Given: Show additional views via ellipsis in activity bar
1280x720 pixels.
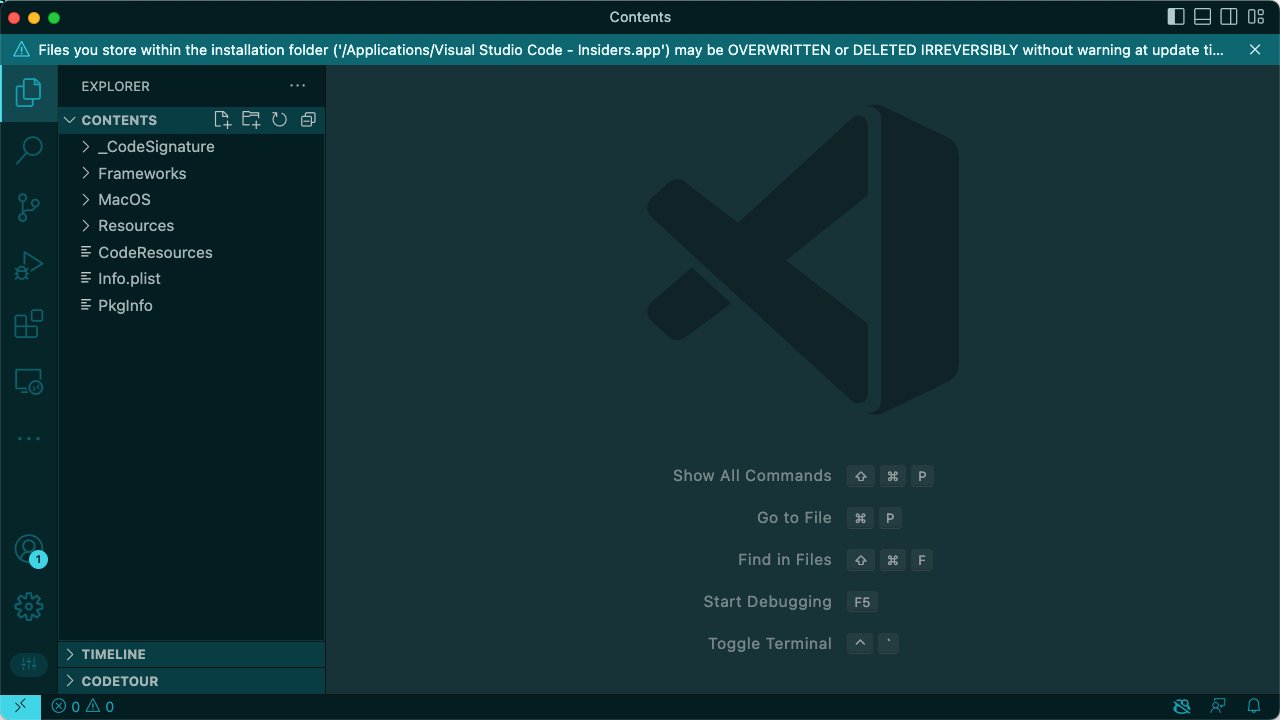Looking at the screenshot, I should (x=29, y=438).
